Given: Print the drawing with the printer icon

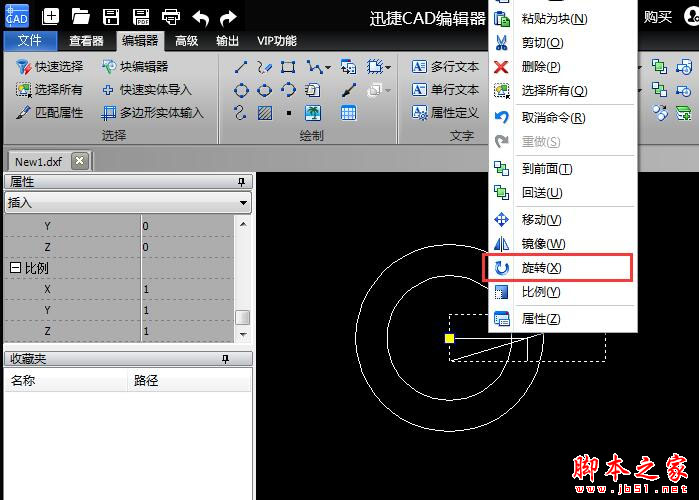Looking at the screenshot, I should (x=171, y=17).
